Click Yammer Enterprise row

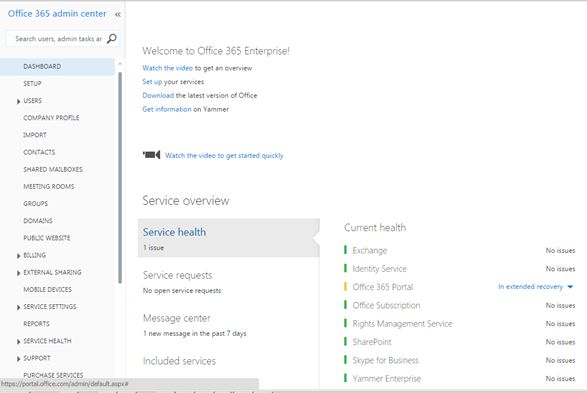(460, 379)
